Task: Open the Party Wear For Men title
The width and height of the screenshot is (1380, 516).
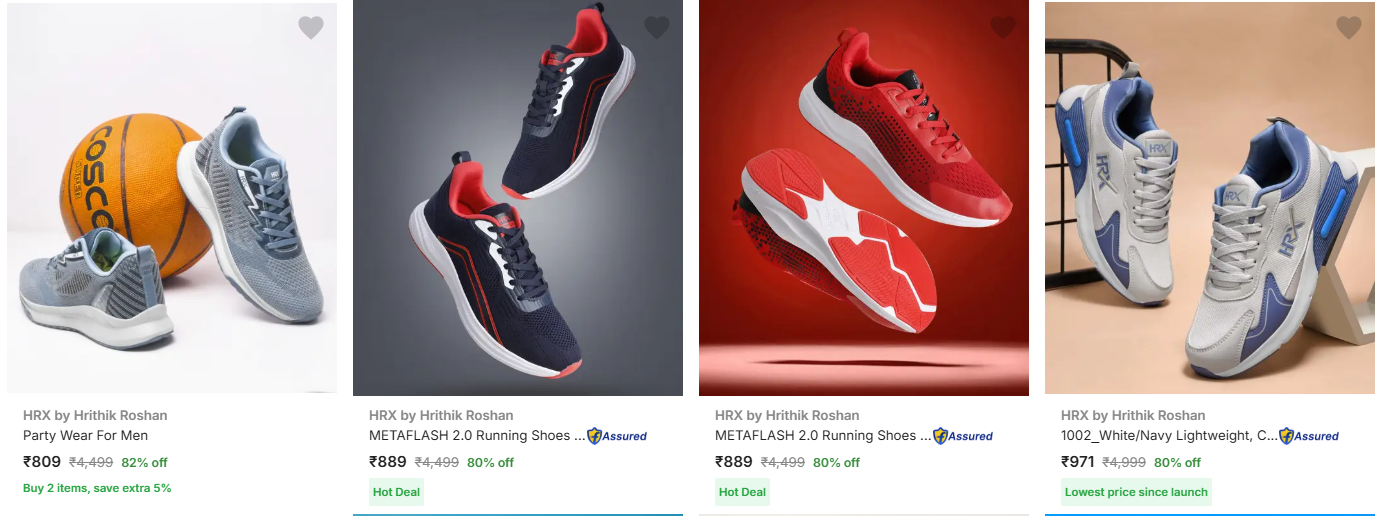Action: click(x=86, y=436)
